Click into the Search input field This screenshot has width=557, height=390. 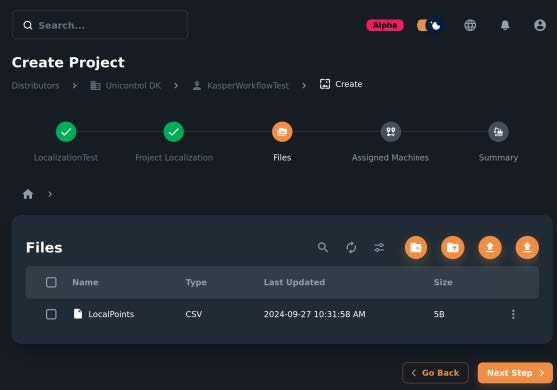click(x=100, y=25)
